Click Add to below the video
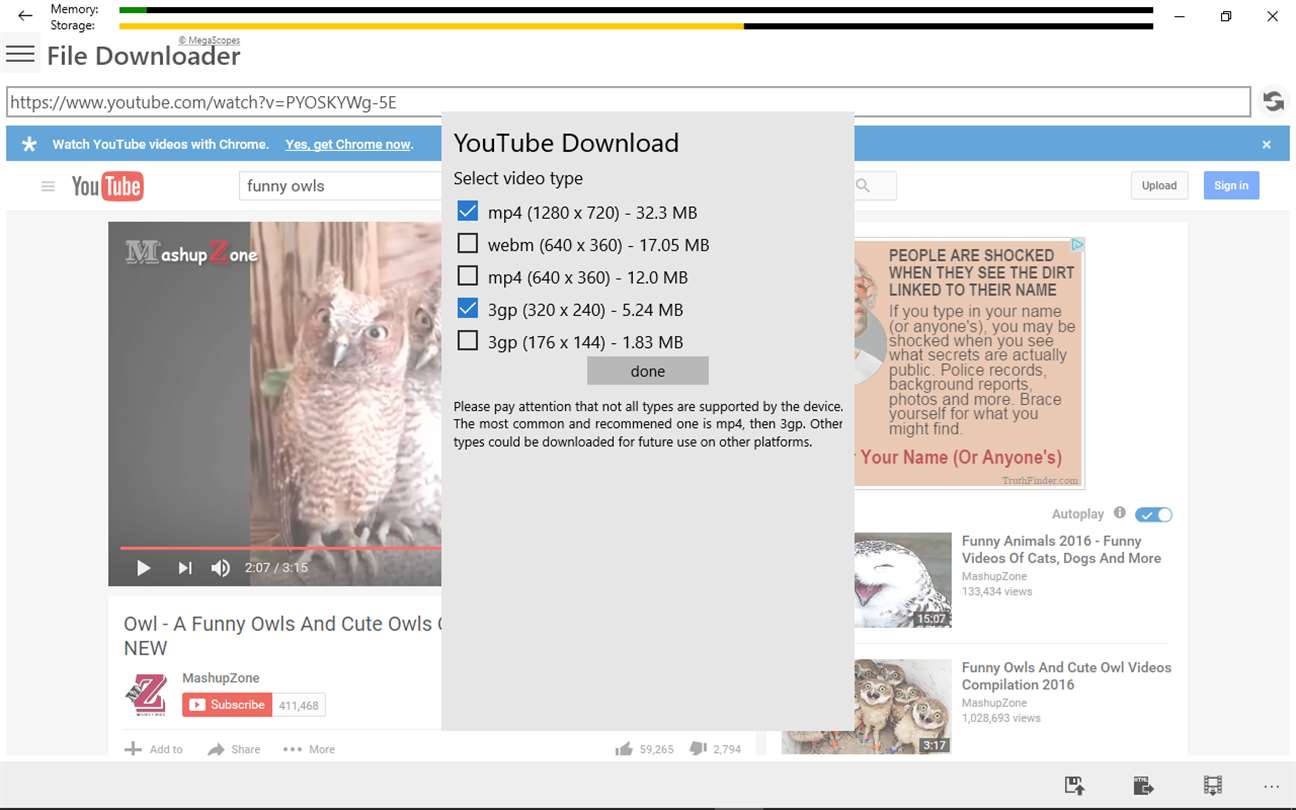Viewport: 1296px width, 810px height. point(154,749)
